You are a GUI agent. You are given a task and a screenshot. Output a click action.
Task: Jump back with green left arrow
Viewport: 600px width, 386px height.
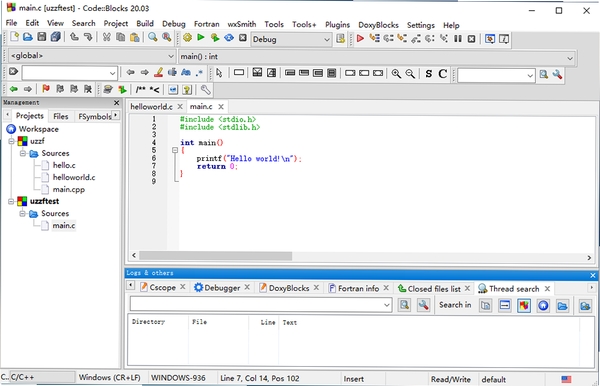[x=14, y=89]
